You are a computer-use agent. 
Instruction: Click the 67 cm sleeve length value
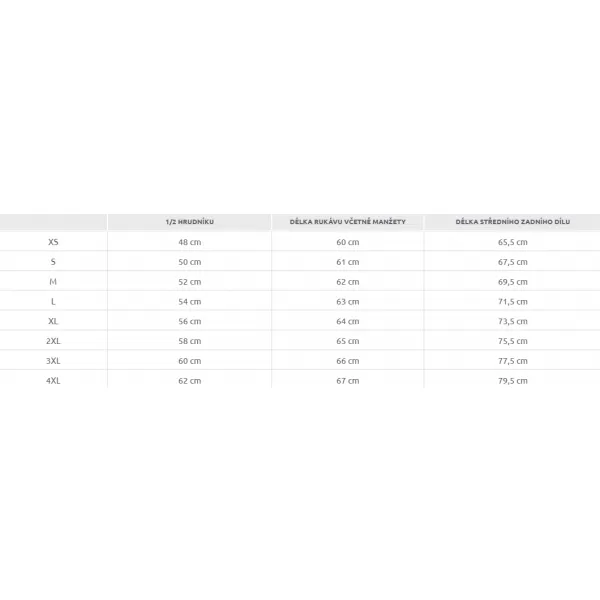[348, 381]
